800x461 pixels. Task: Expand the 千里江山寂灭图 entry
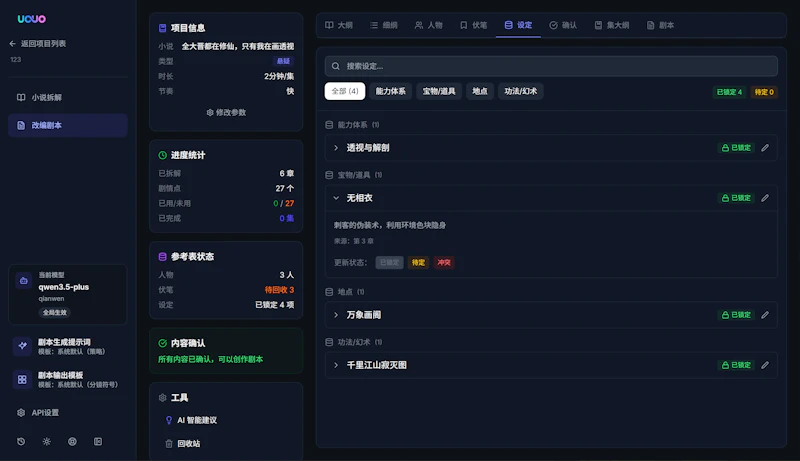click(336, 365)
